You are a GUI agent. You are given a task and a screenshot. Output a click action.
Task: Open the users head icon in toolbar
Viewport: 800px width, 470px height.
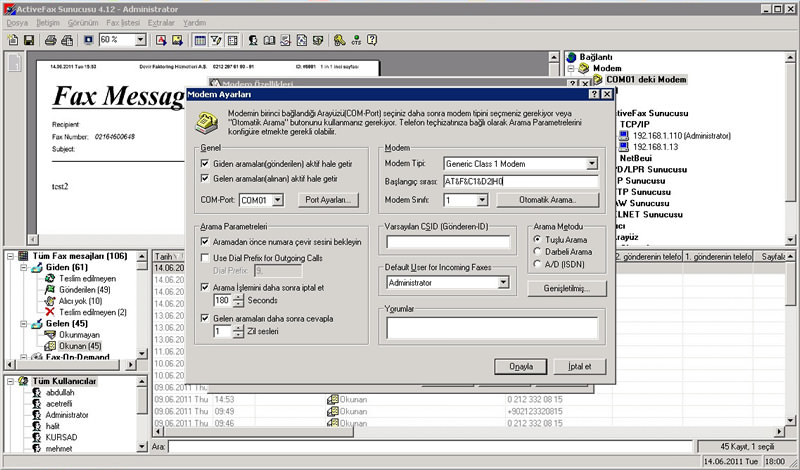coord(253,40)
